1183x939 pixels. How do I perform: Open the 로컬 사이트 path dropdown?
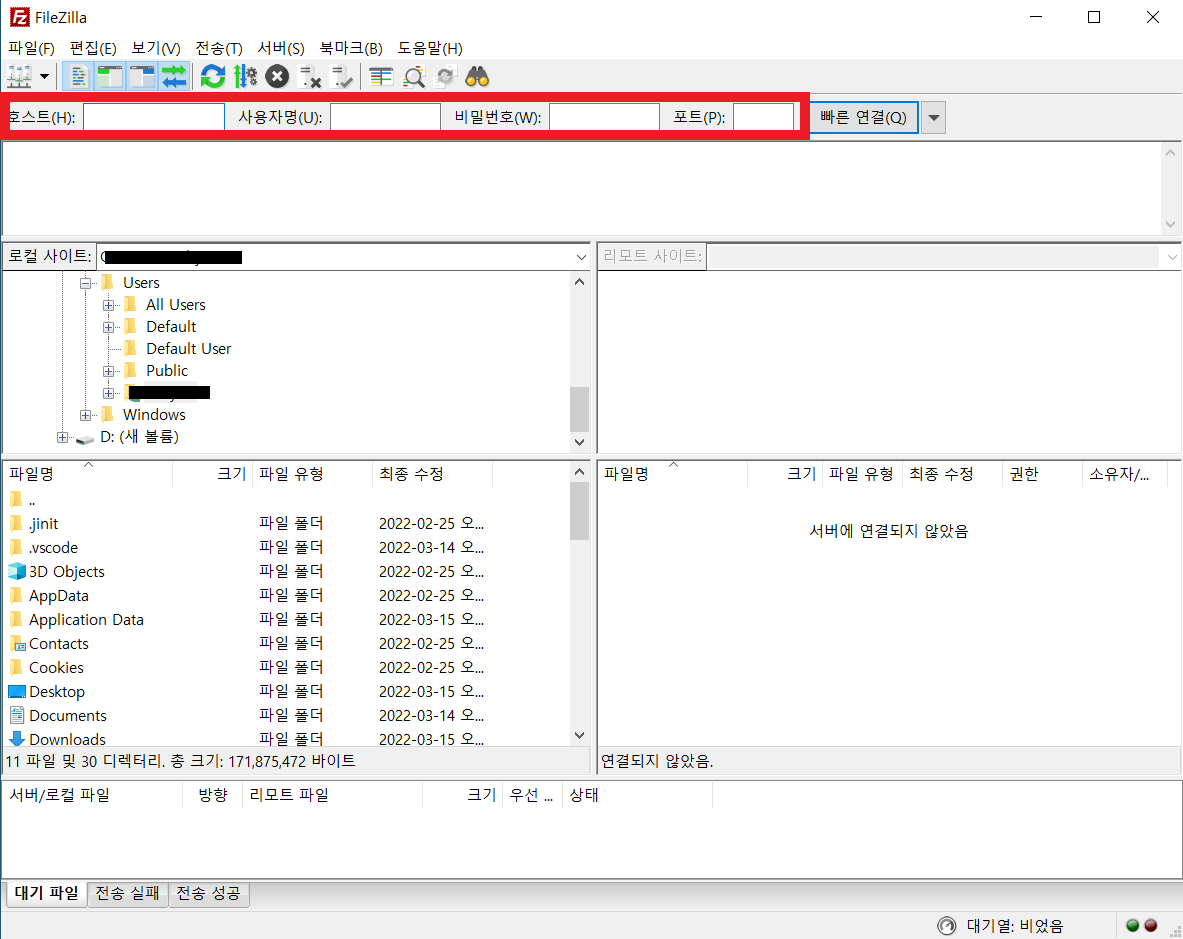581,257
